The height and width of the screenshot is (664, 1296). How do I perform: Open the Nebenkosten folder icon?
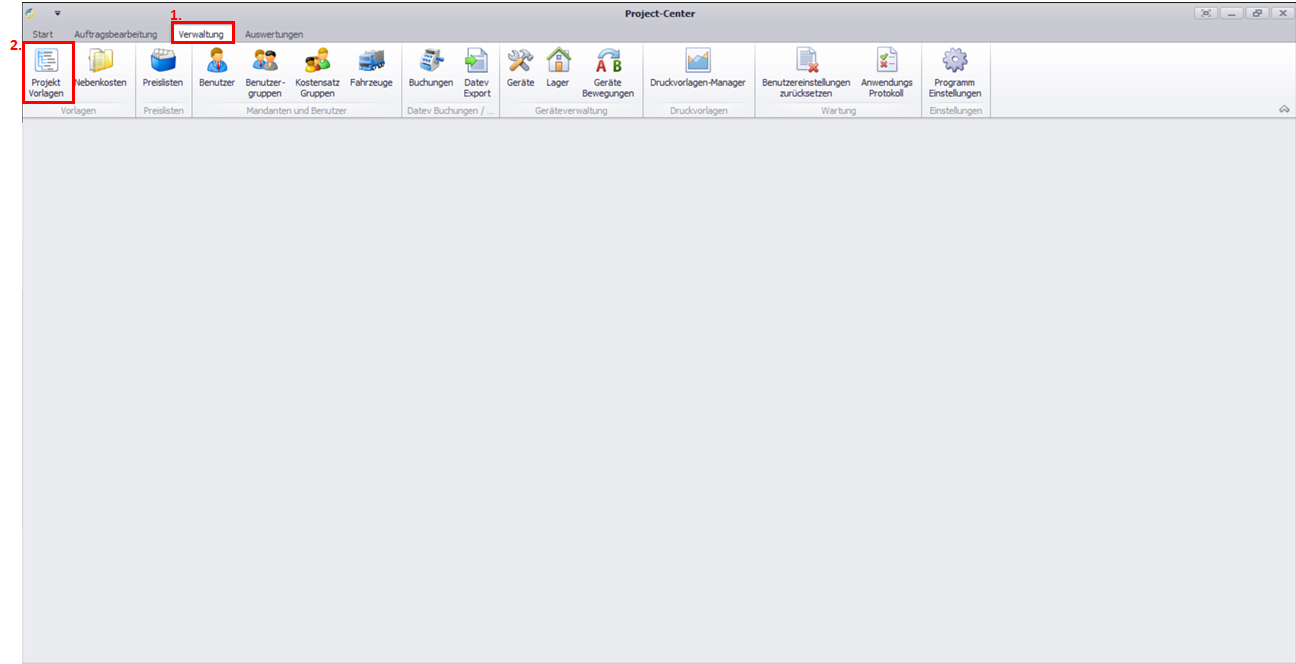click(100, 62)
